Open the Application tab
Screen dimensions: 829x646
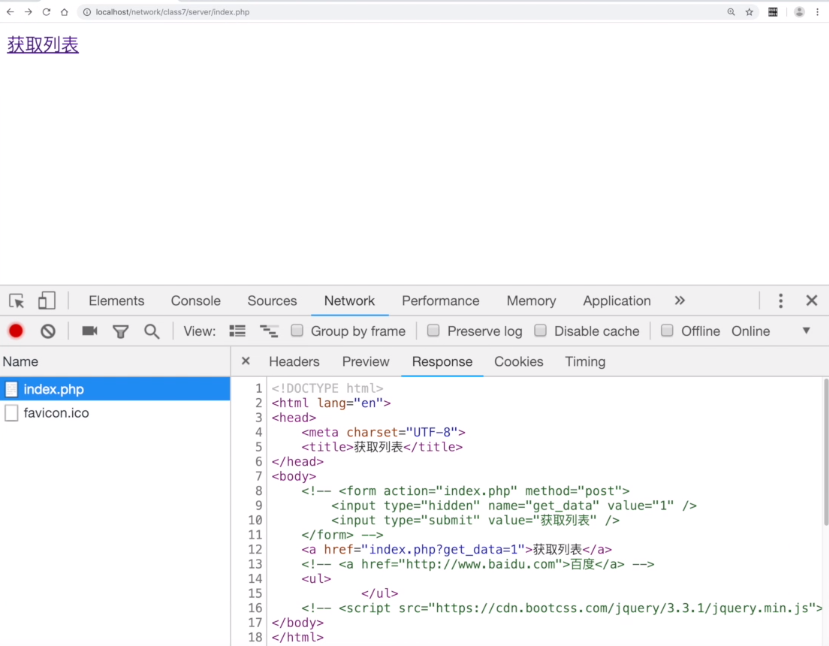(x=617, y=301)
